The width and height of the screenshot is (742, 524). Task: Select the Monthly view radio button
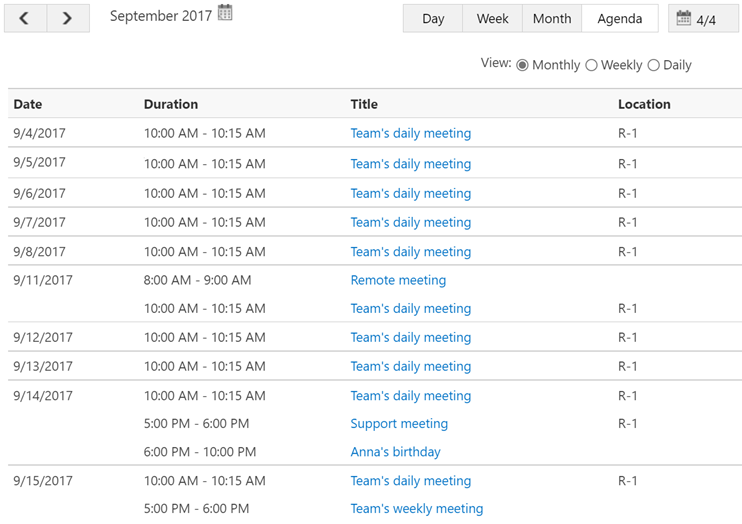pyautogui.click(x=522, y=65)
